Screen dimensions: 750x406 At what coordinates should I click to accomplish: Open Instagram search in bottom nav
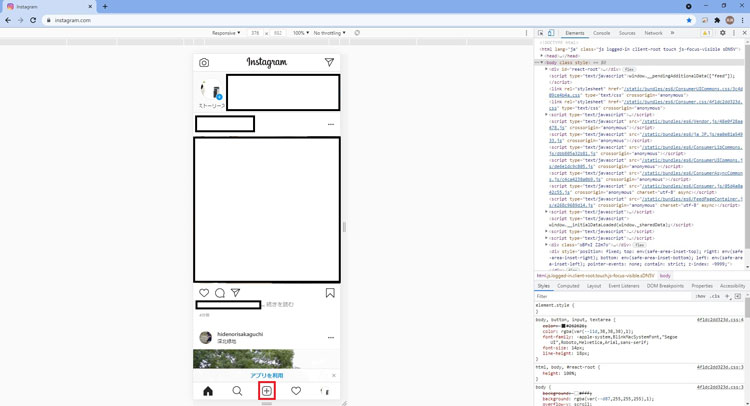(x=237, y=391)
